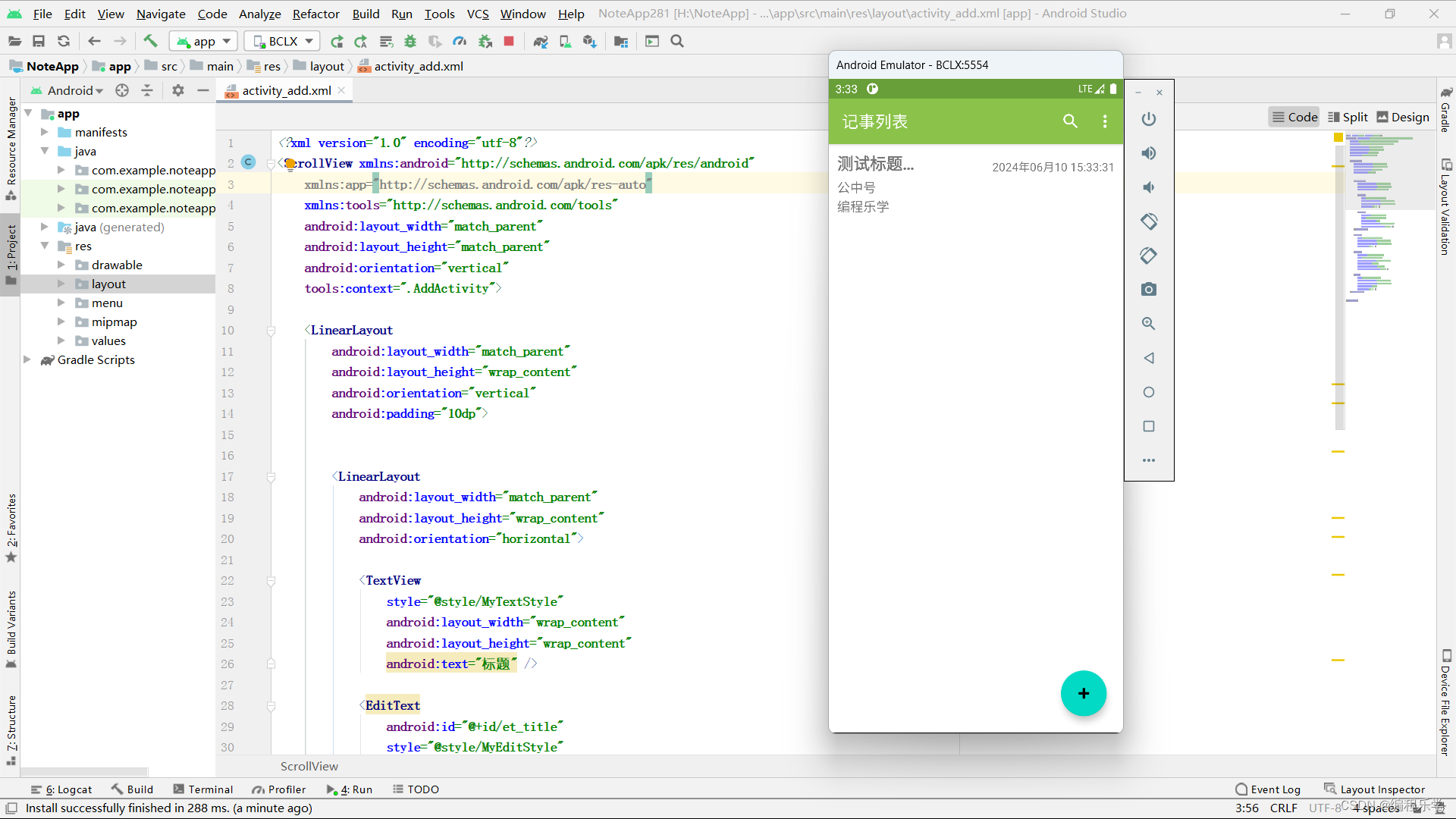1456x819 pixels.
Task: Open the Android project view dropdown
Action: (x=67, y=90)
